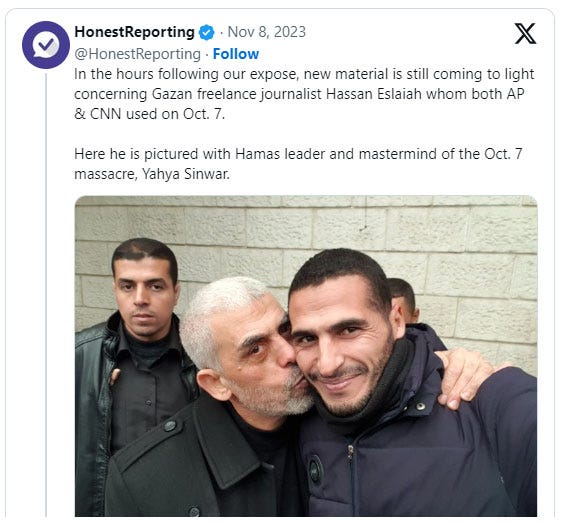Open the X logo link
The width and height of the screenshot is (561, 523).
pyautogui.click(x=525, y=33)
